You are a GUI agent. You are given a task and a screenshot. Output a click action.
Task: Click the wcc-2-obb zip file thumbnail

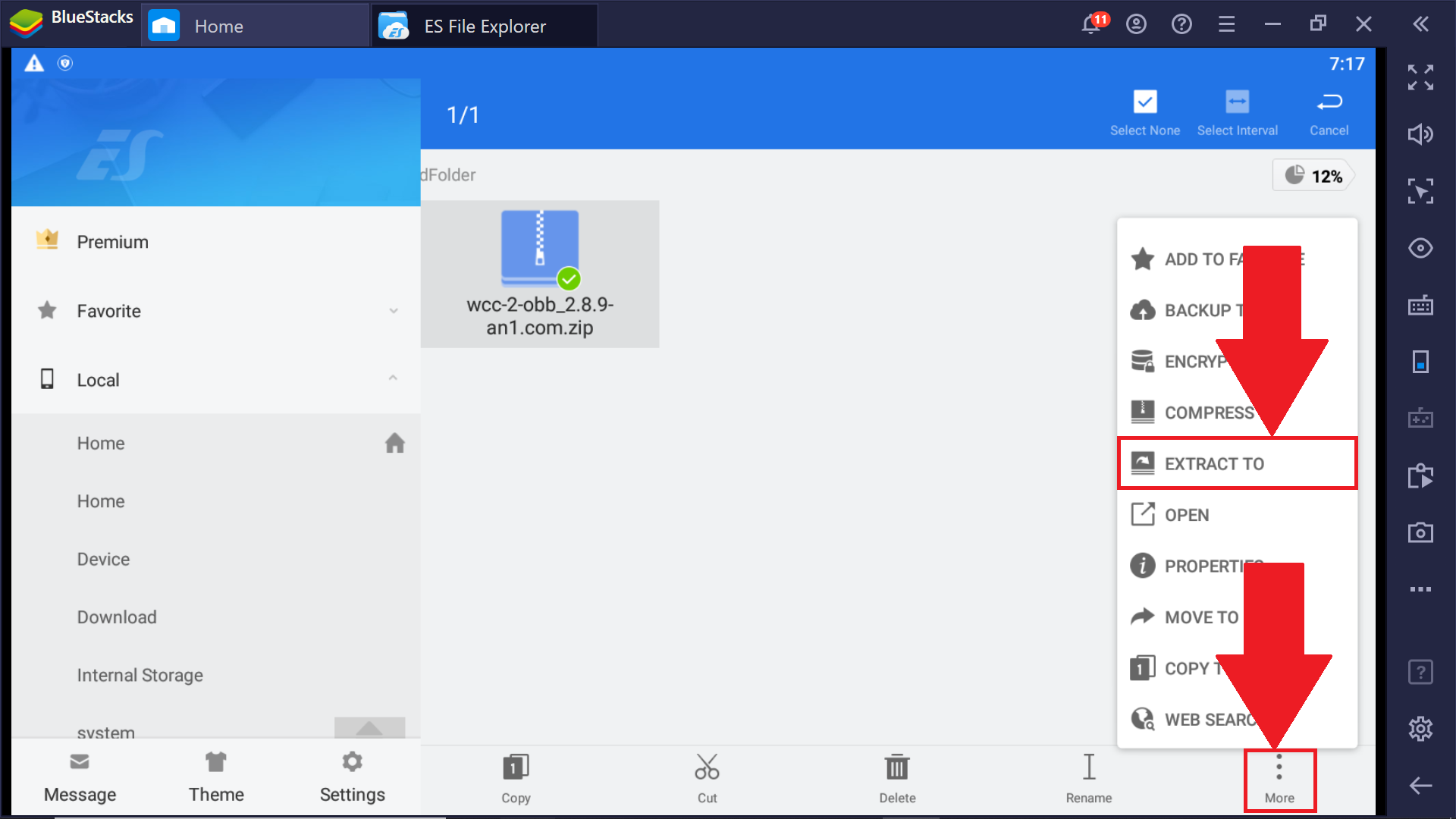click(x=540, y=248)
